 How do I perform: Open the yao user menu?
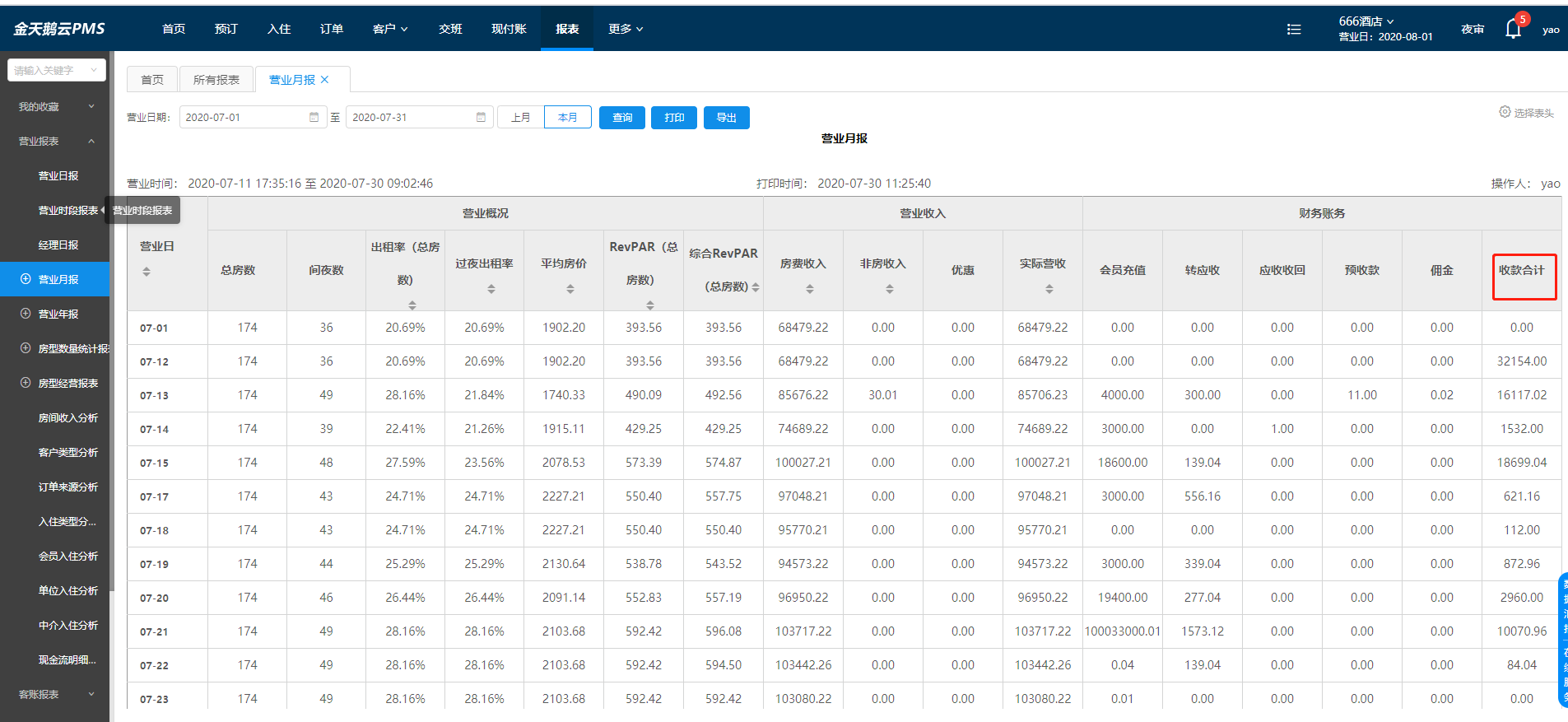1551,30
